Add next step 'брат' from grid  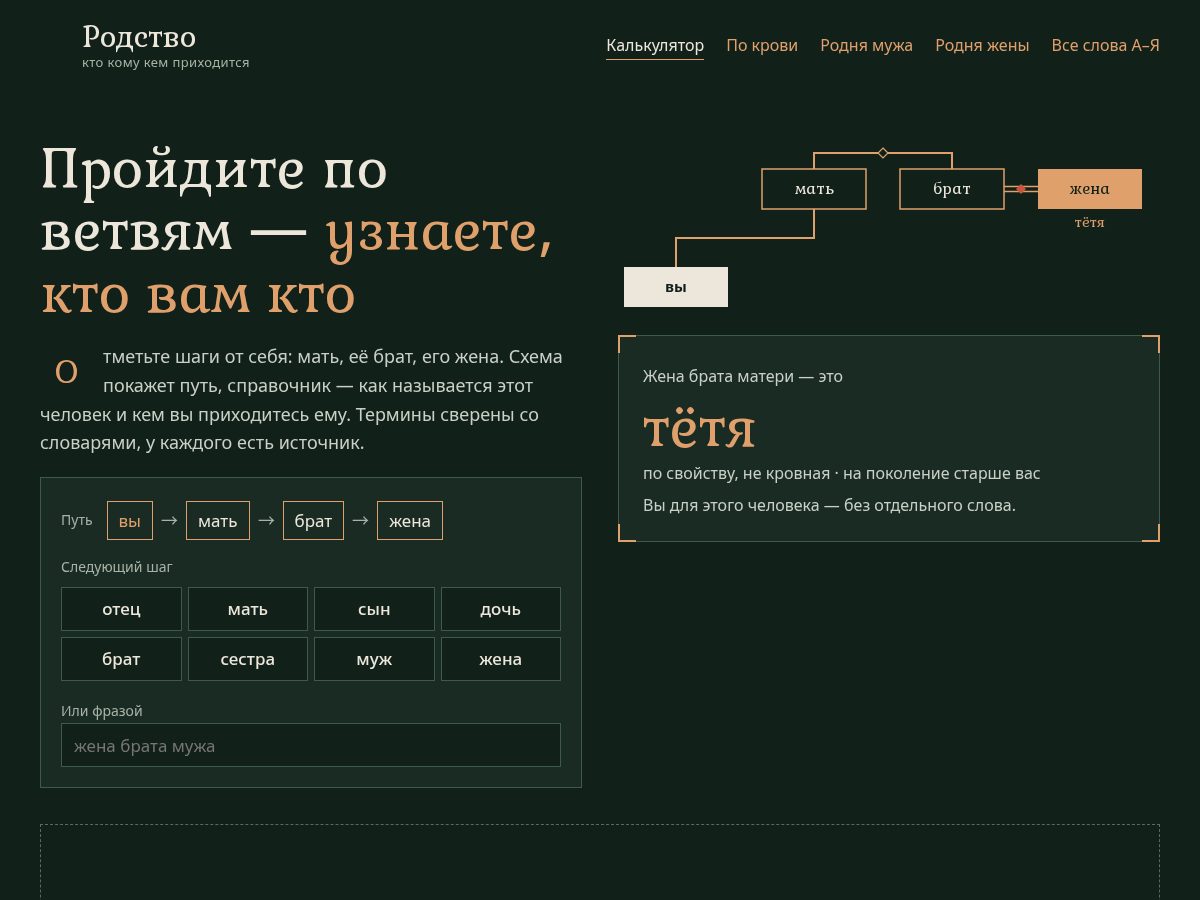point(121,659)
